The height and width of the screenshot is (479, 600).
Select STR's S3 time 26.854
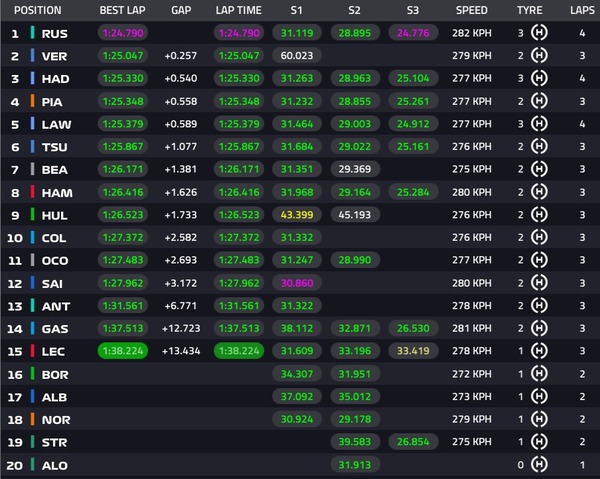pos(413,442)
